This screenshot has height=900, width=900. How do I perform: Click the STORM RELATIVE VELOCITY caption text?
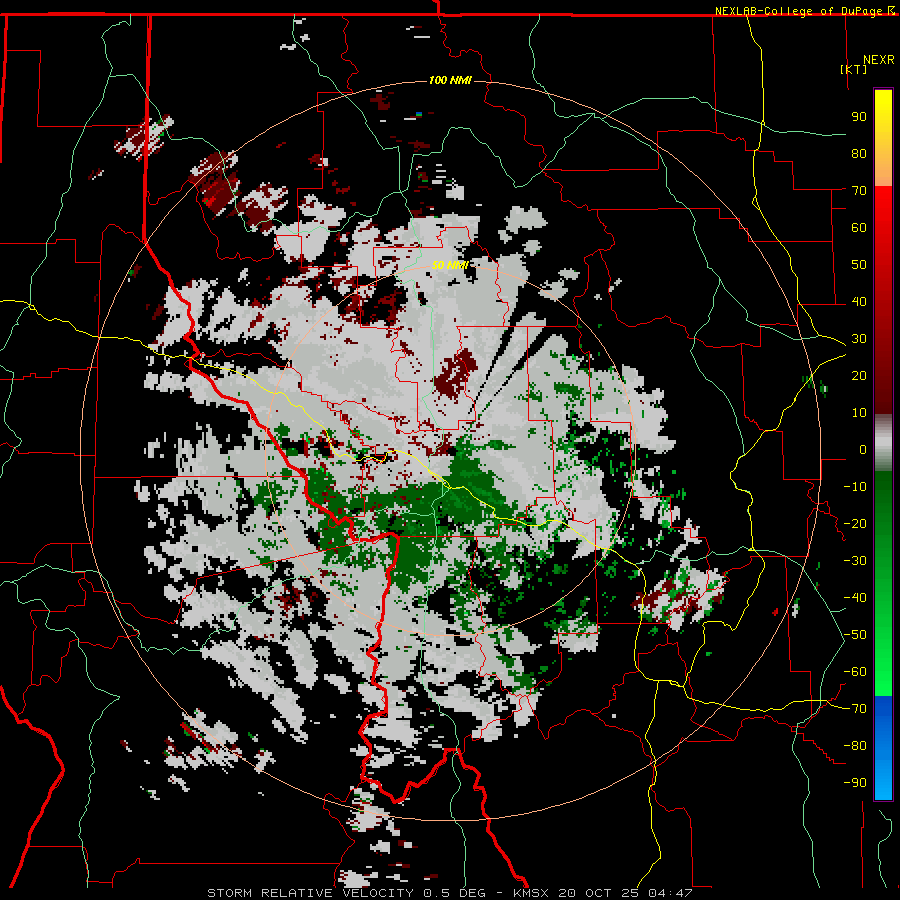point(310,893)
